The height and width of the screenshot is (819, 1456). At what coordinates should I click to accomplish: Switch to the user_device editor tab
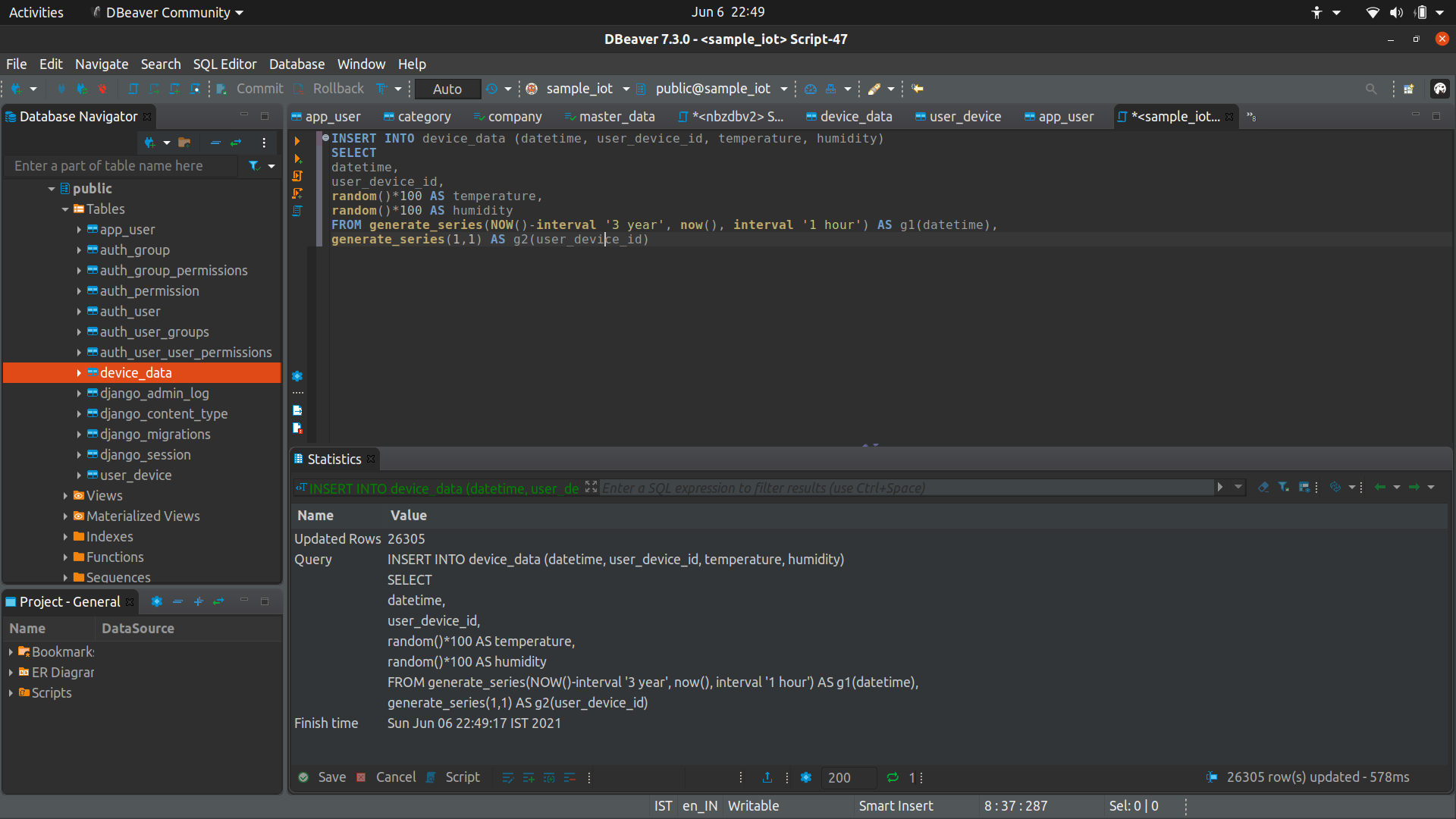[x=958, y=117]
